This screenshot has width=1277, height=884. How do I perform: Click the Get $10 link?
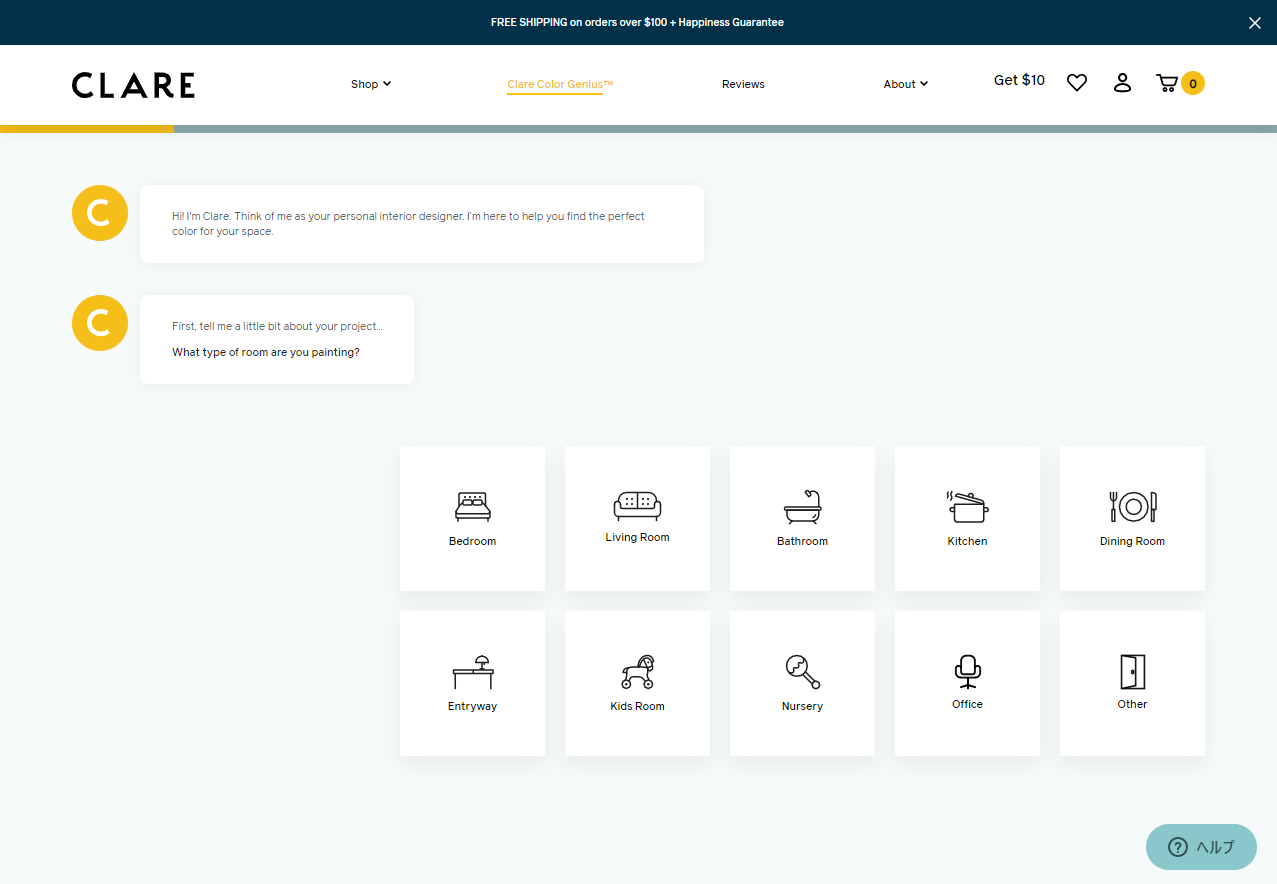(1019, 80)
